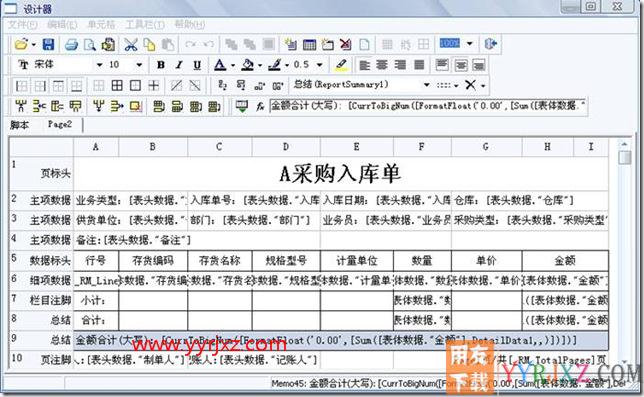
Task: Click the blank page icon
Action: point(364,44)
